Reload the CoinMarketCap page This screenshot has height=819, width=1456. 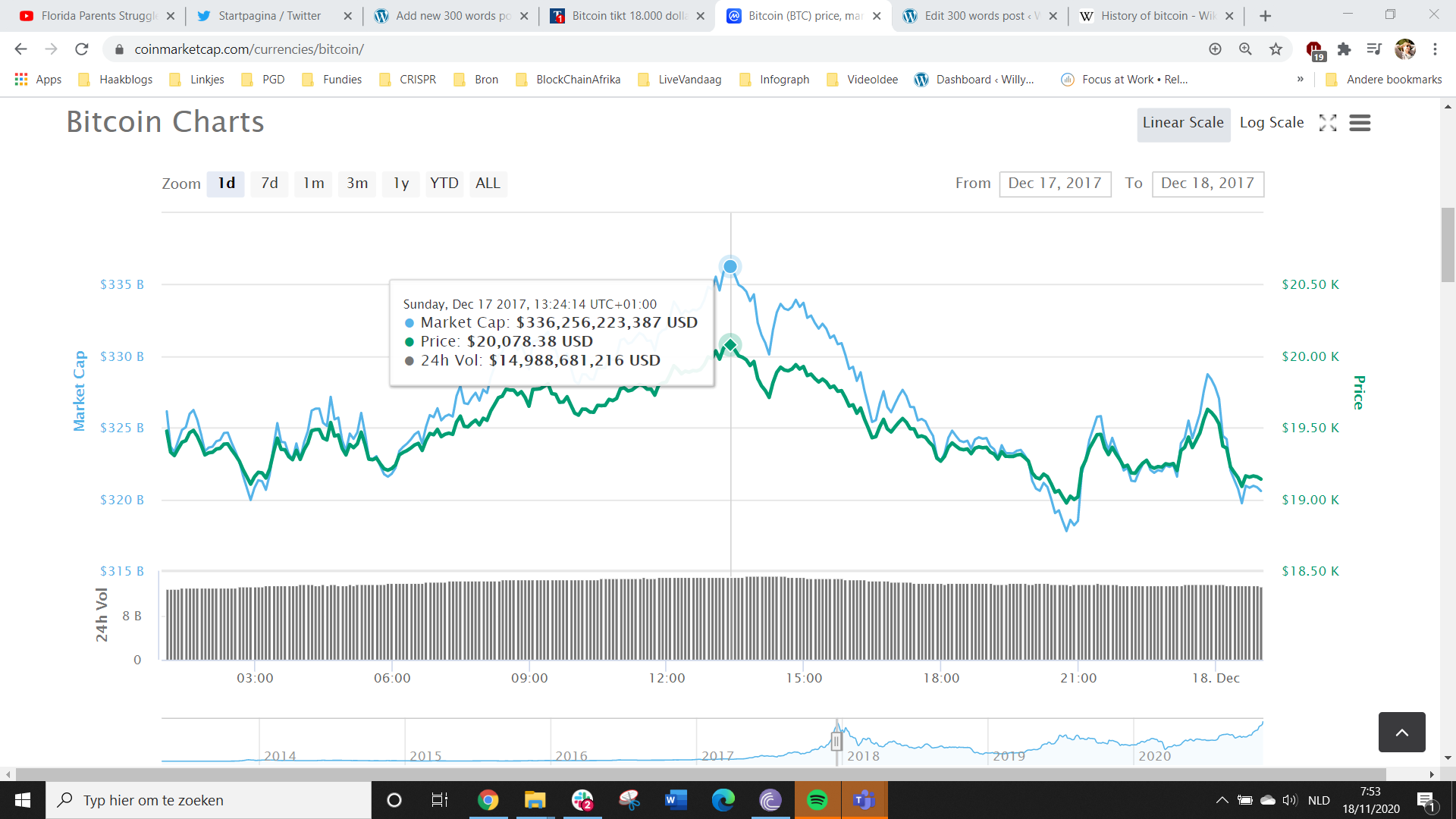pyautogui.click(x=82, y=49)
